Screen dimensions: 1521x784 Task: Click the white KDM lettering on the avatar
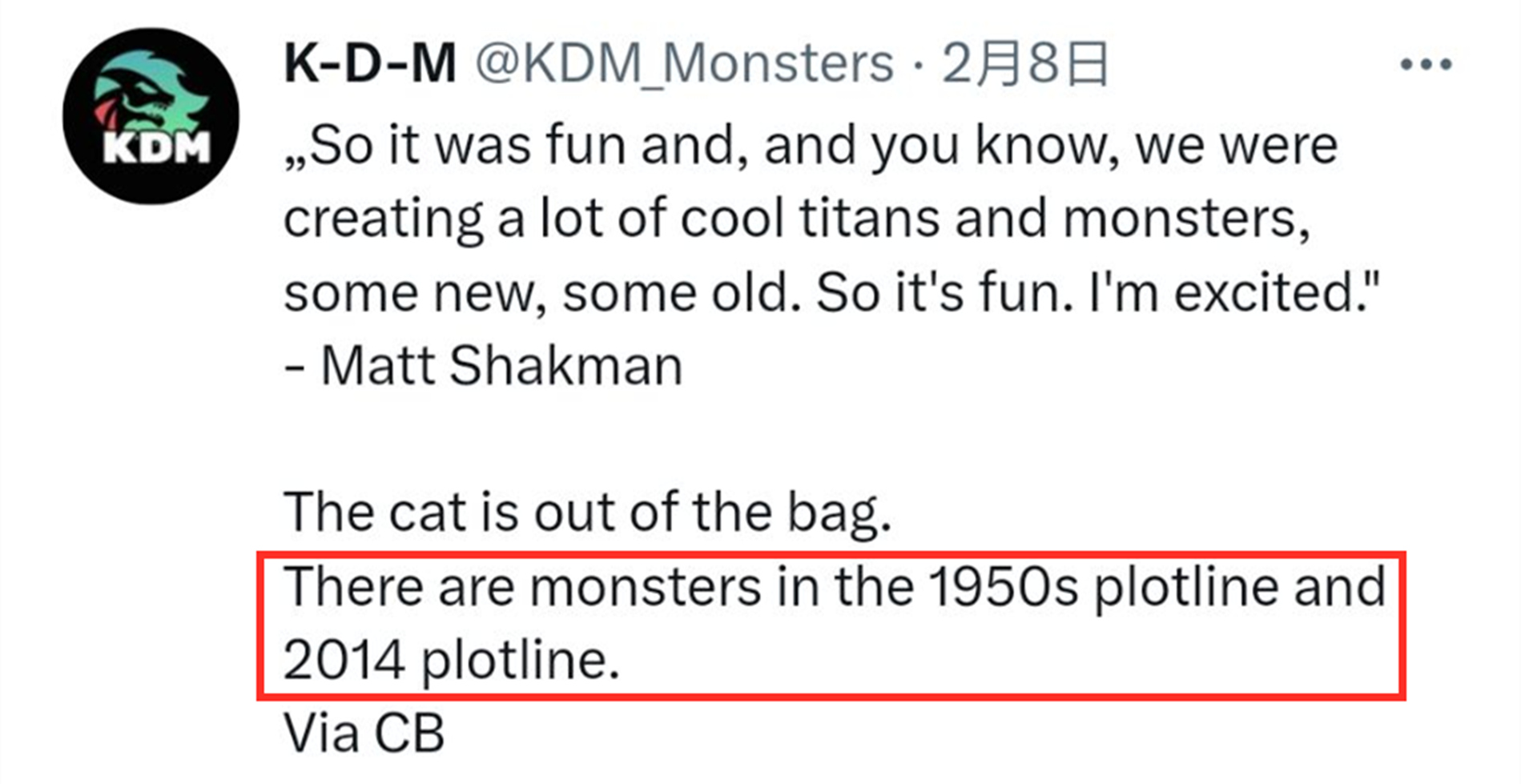[156, 148]
